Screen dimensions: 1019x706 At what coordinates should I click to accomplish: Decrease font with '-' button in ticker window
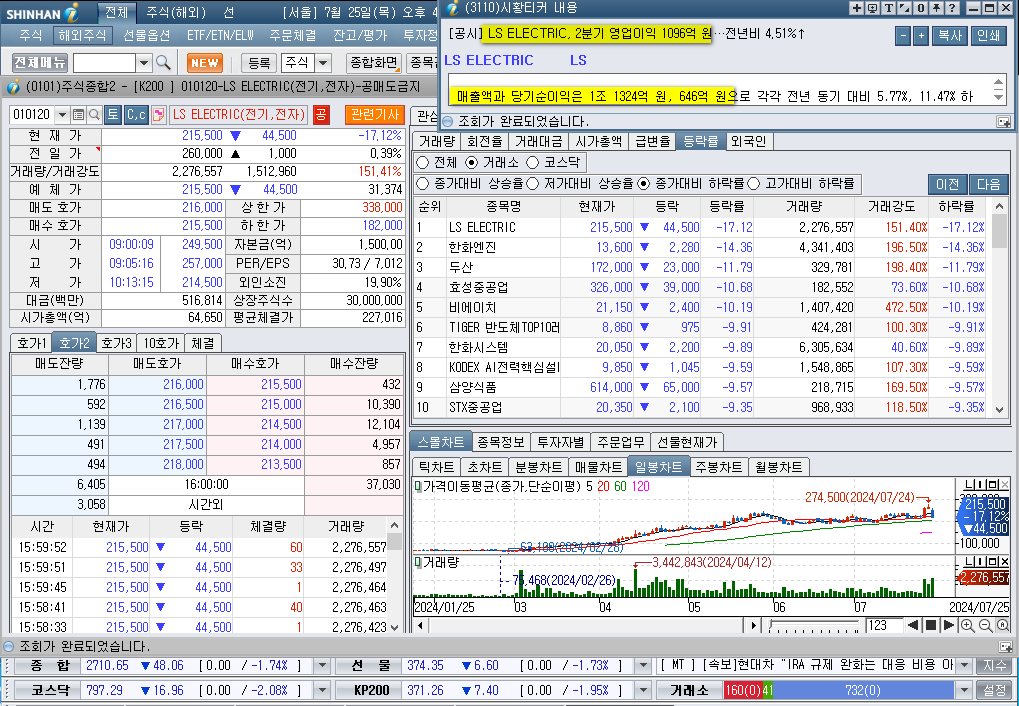(x=903, y=36)
